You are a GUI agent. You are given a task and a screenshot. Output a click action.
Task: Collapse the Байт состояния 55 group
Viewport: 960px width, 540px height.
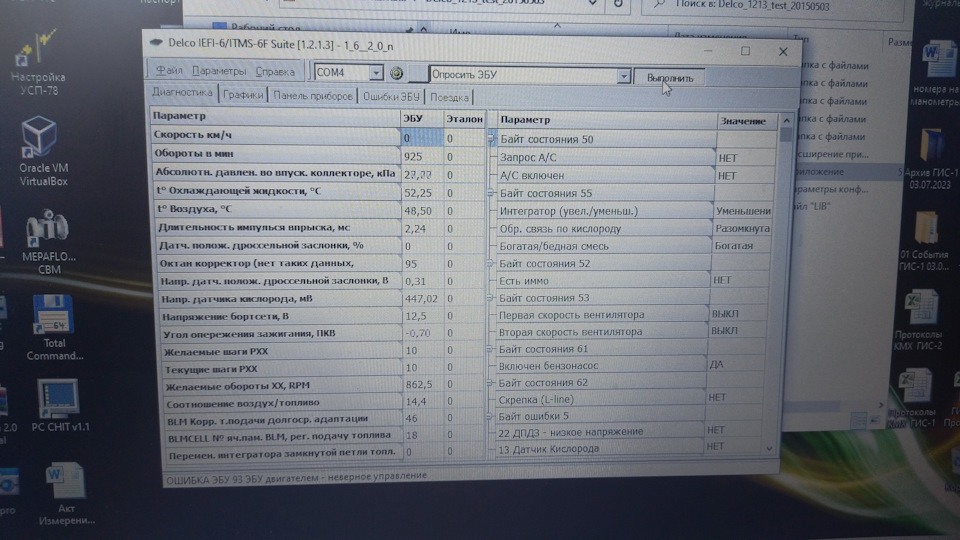490,193
